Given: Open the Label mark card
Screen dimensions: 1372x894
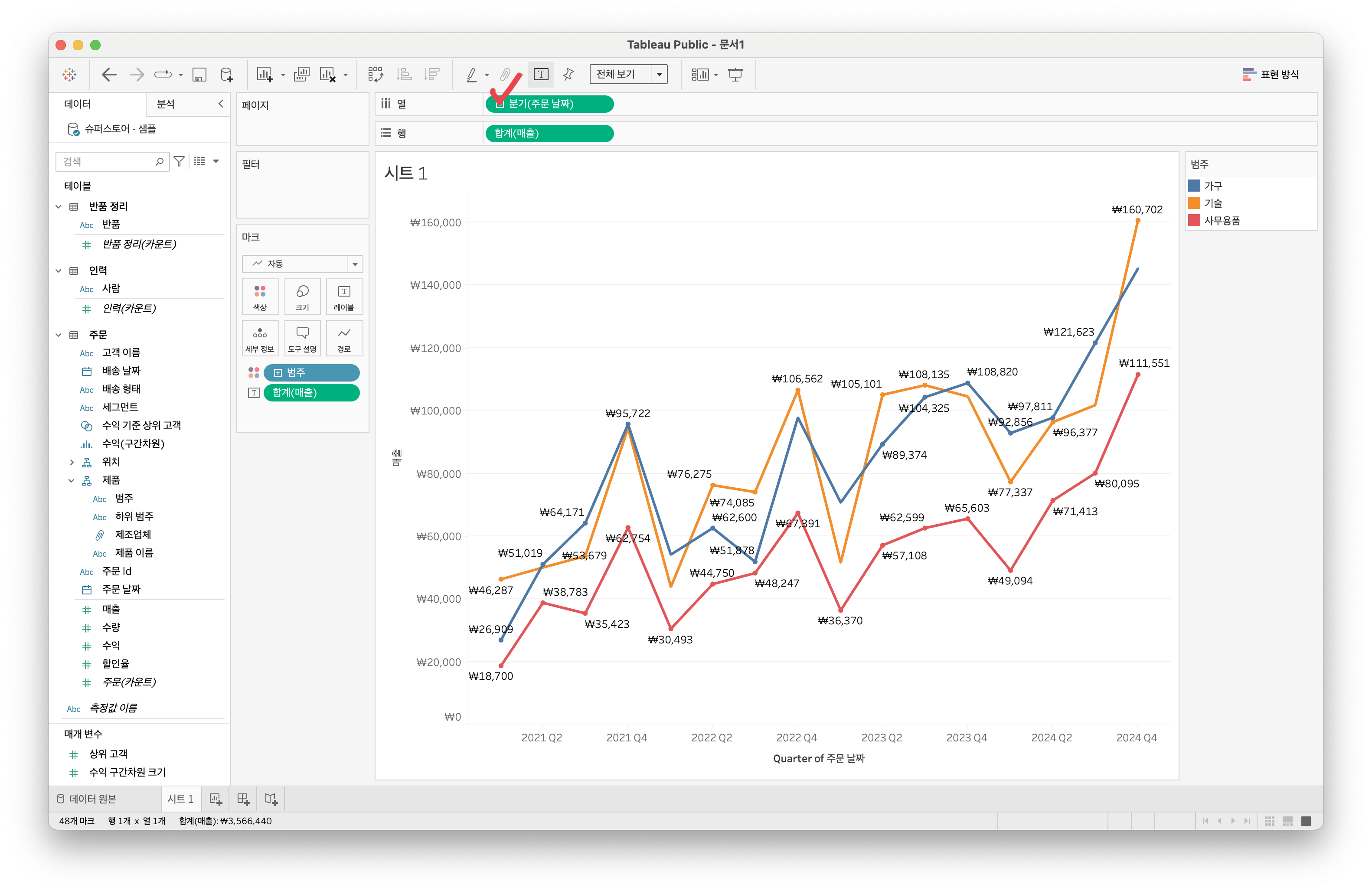Looking at the screenshot, I should pyautogui.click(x=344, y=297).
